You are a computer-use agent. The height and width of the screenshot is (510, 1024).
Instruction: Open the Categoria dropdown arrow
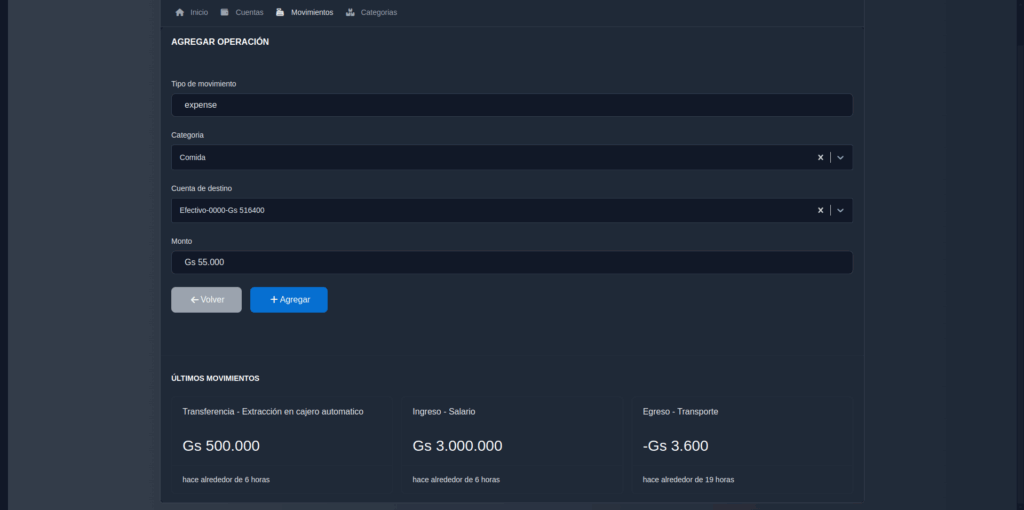(840, 157)
